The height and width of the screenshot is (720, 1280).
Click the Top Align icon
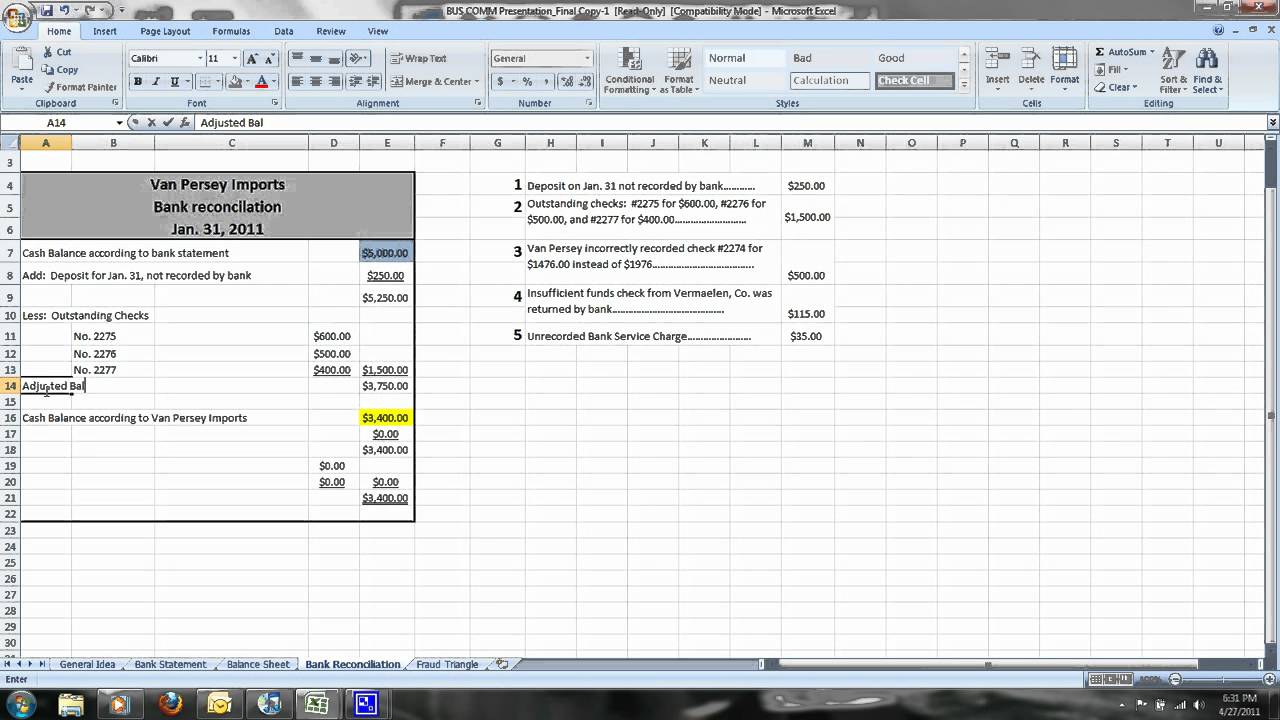coord(297,58)
